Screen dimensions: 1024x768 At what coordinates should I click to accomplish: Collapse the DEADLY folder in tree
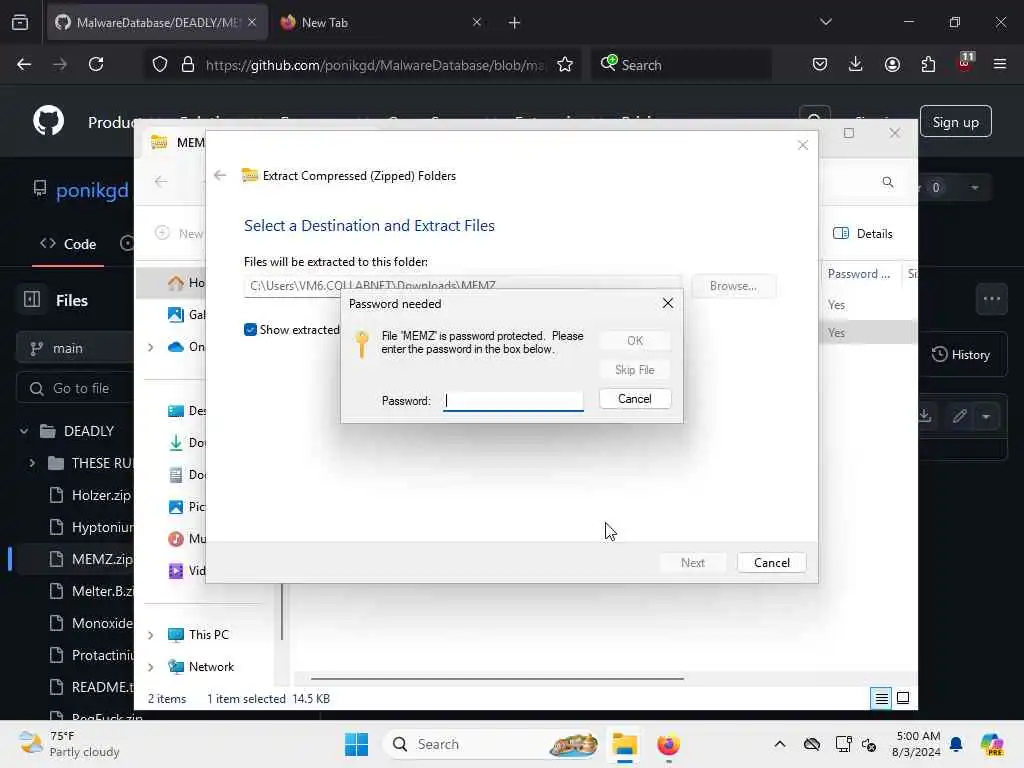coord(24,431)
